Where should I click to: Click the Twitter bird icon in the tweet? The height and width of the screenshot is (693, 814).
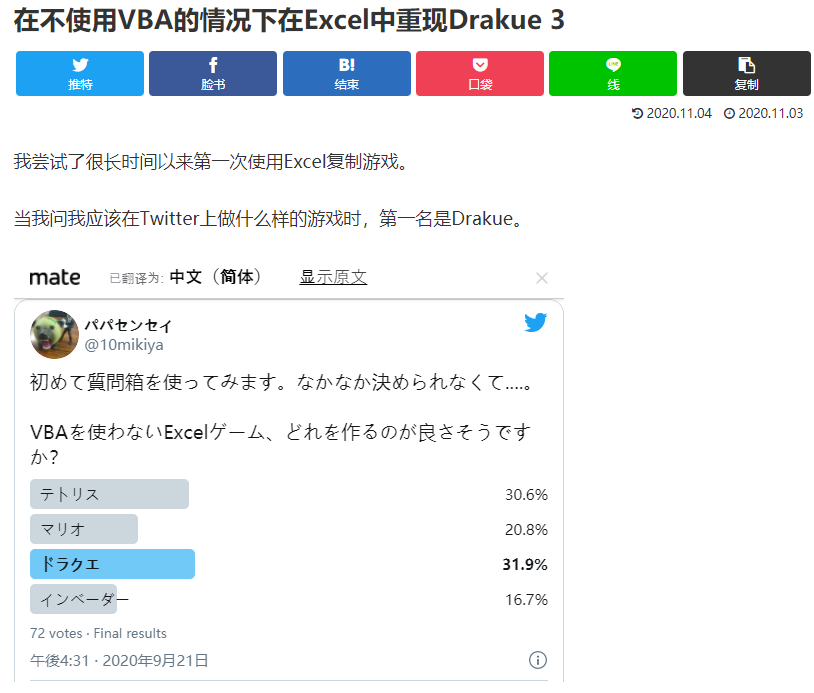click(x=536, y=323)
